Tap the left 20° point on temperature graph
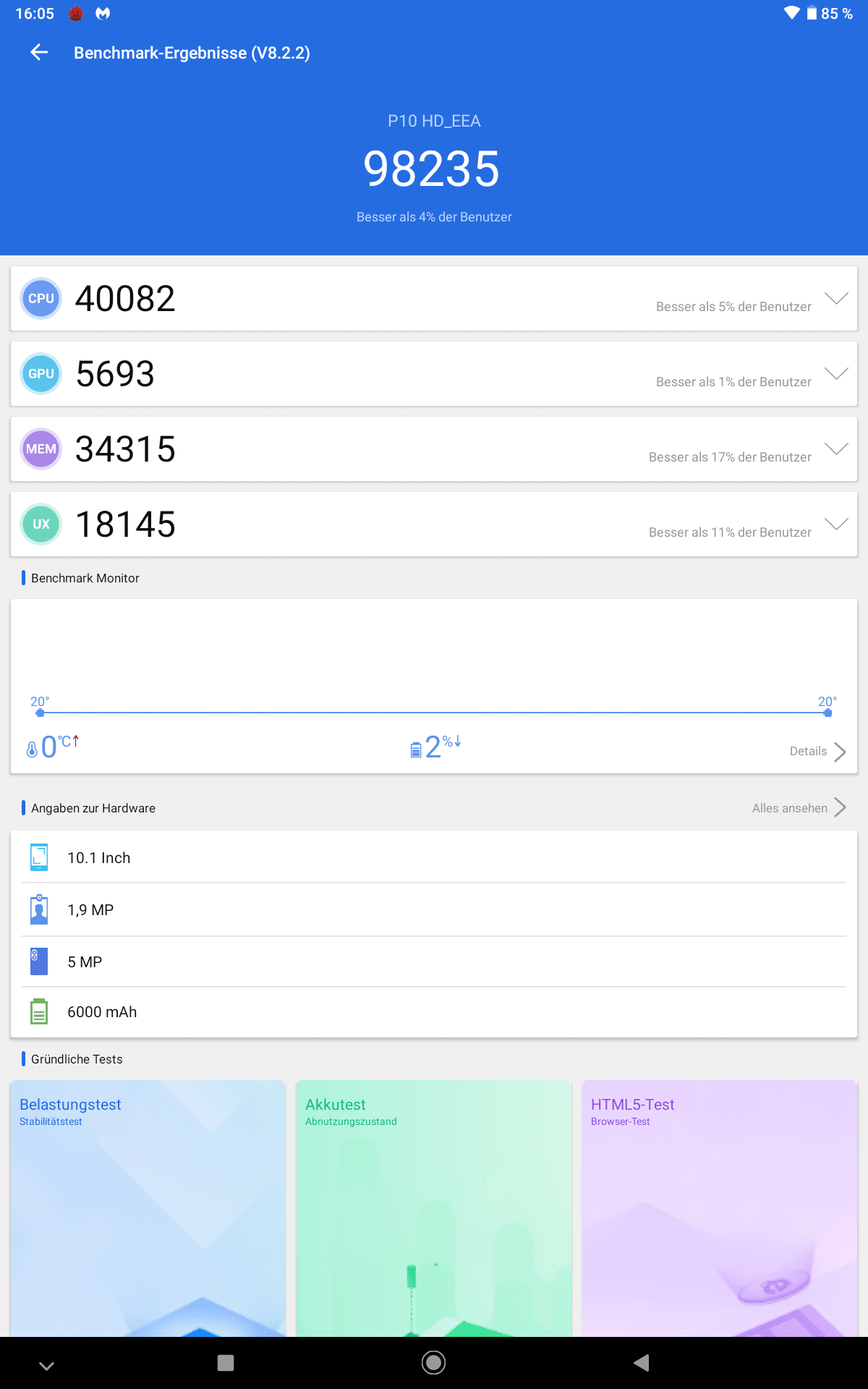The width and height of the screenshot is (868, 1389). click(x=40, y=713)
